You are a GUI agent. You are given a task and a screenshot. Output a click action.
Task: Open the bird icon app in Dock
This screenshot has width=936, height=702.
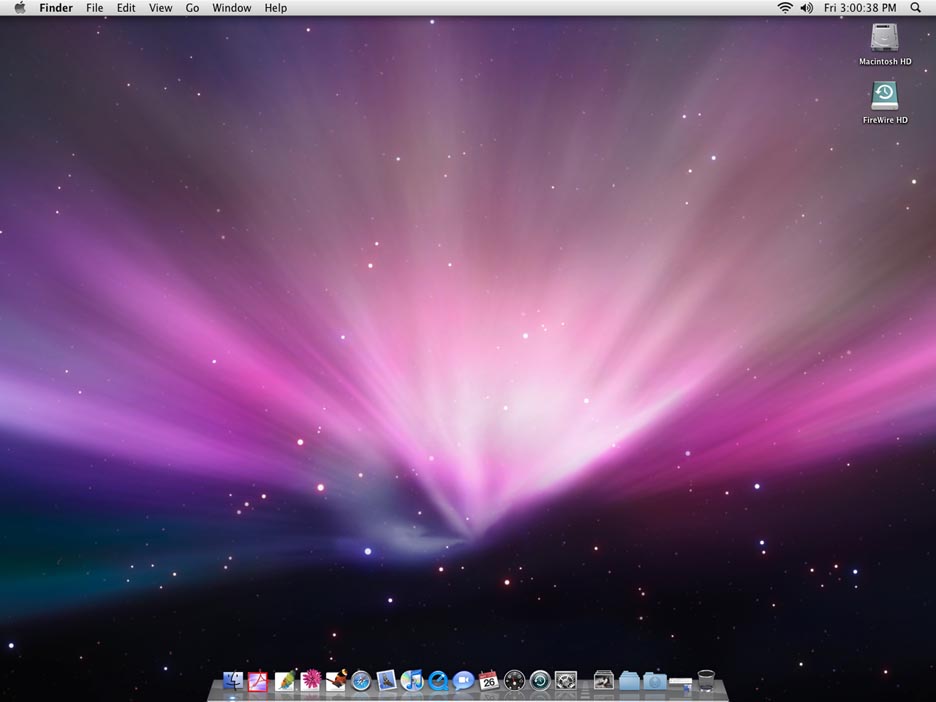(336, 680)
